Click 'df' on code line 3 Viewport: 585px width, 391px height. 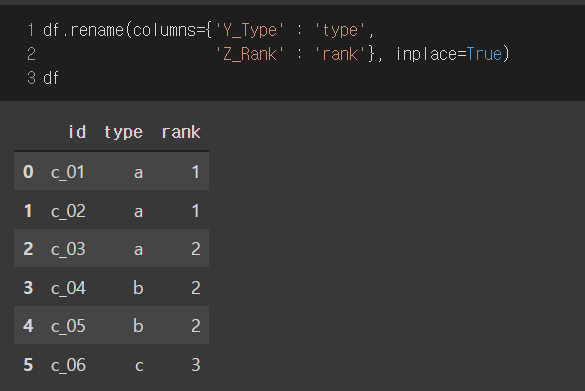tap(51, 78)
